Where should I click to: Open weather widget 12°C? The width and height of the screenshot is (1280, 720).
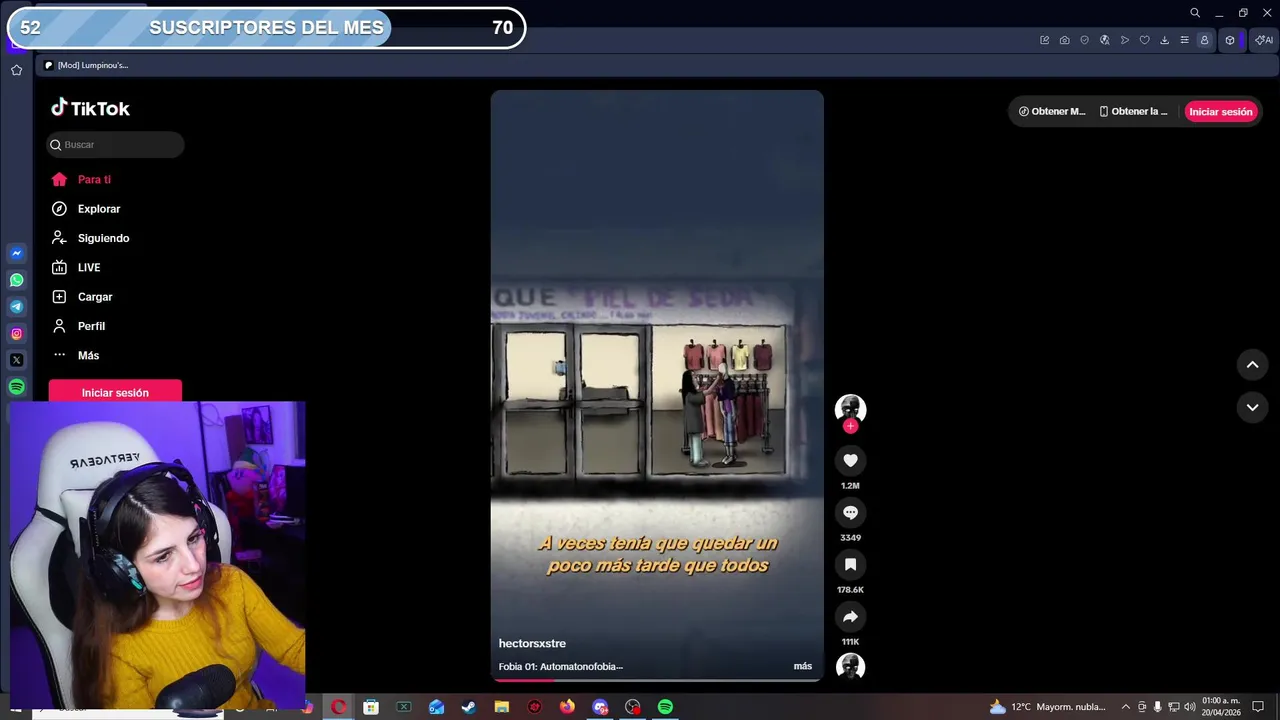[x=1047, y=707]
